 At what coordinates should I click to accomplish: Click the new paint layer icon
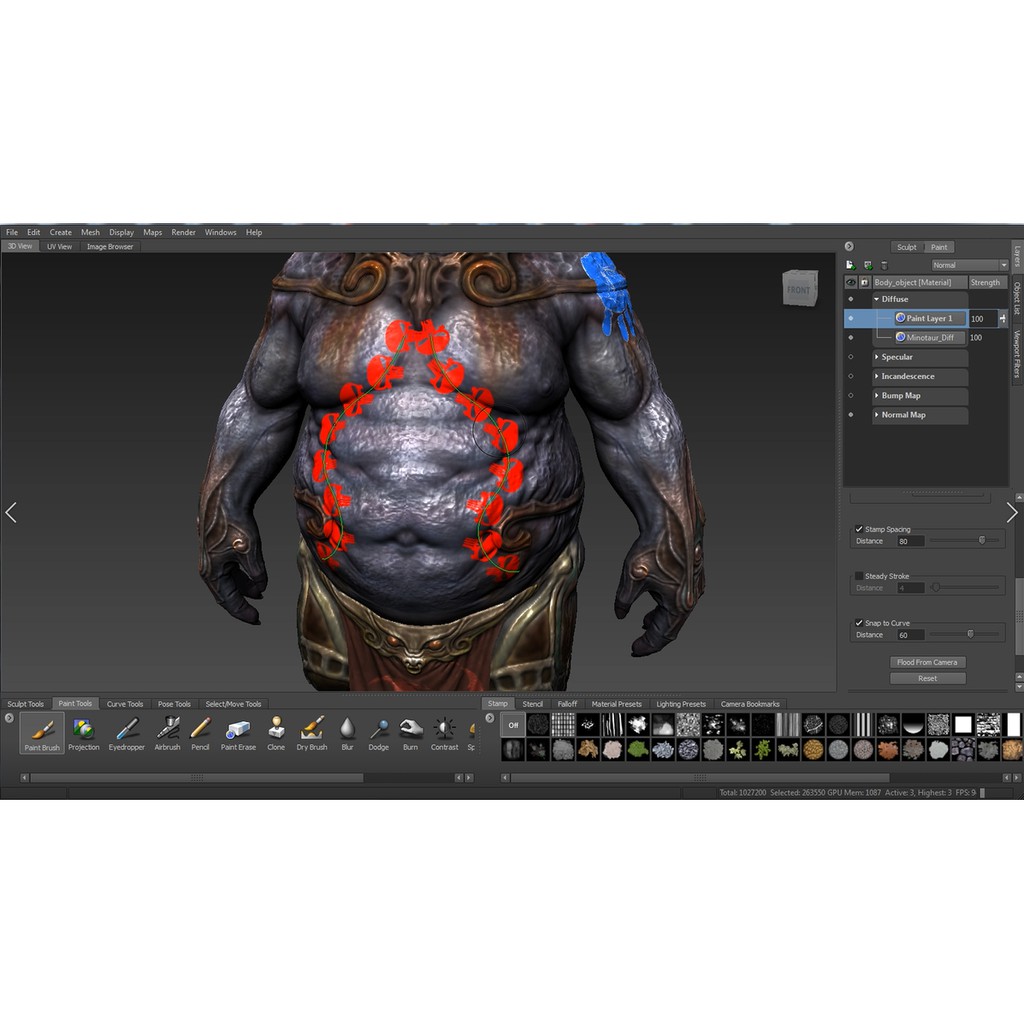(x=849, y=265)
